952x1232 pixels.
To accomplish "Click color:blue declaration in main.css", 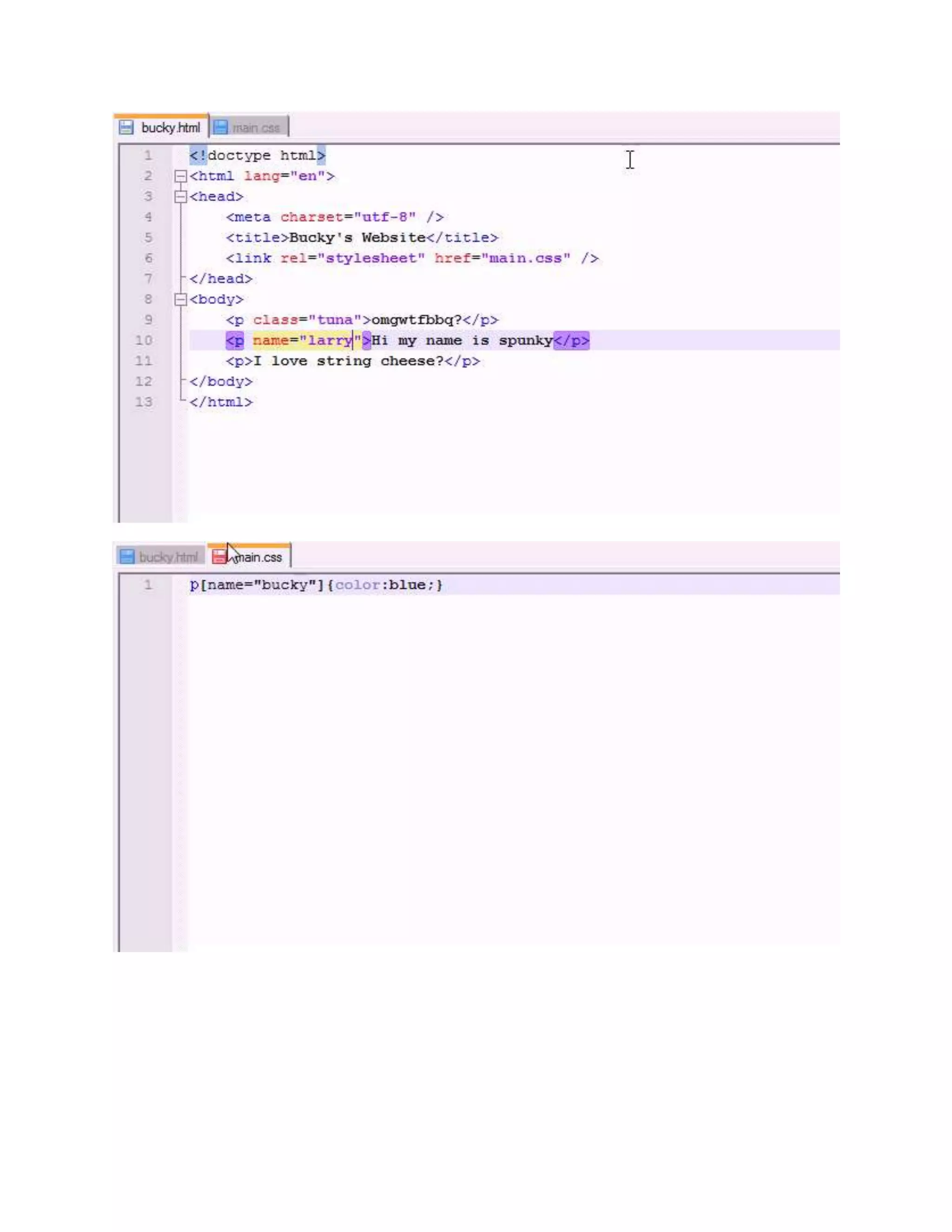I will tap(384, 585).
